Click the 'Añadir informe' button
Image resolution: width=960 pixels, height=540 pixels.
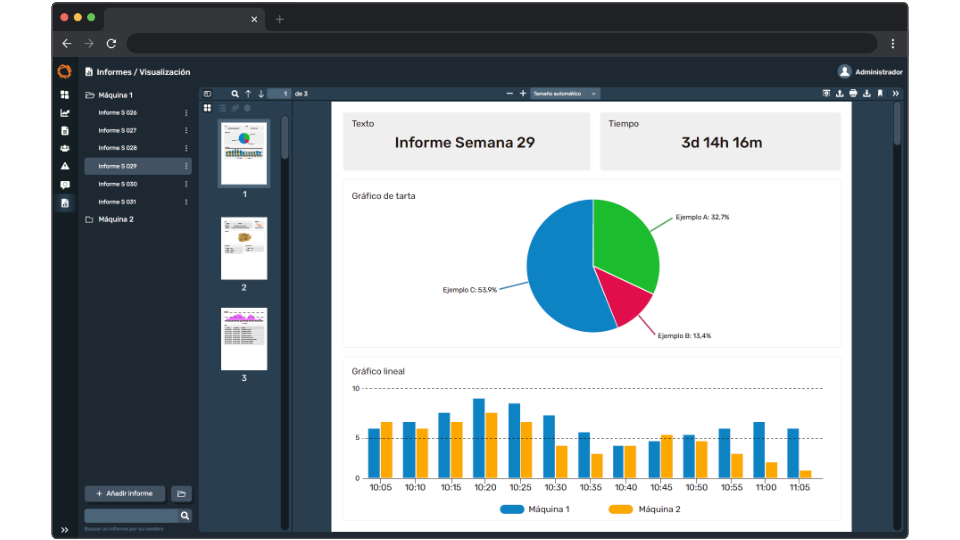point(125,493)
